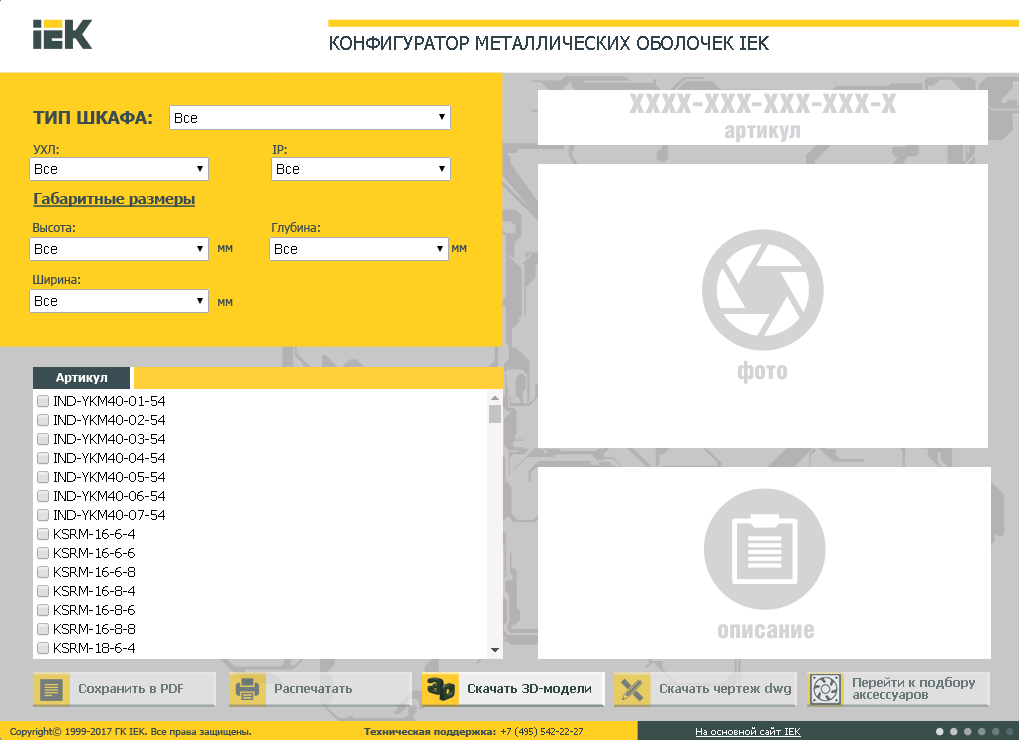Click the dwg drawing pencil icon
1019x740 pixels.
click(x=632, y=689)
